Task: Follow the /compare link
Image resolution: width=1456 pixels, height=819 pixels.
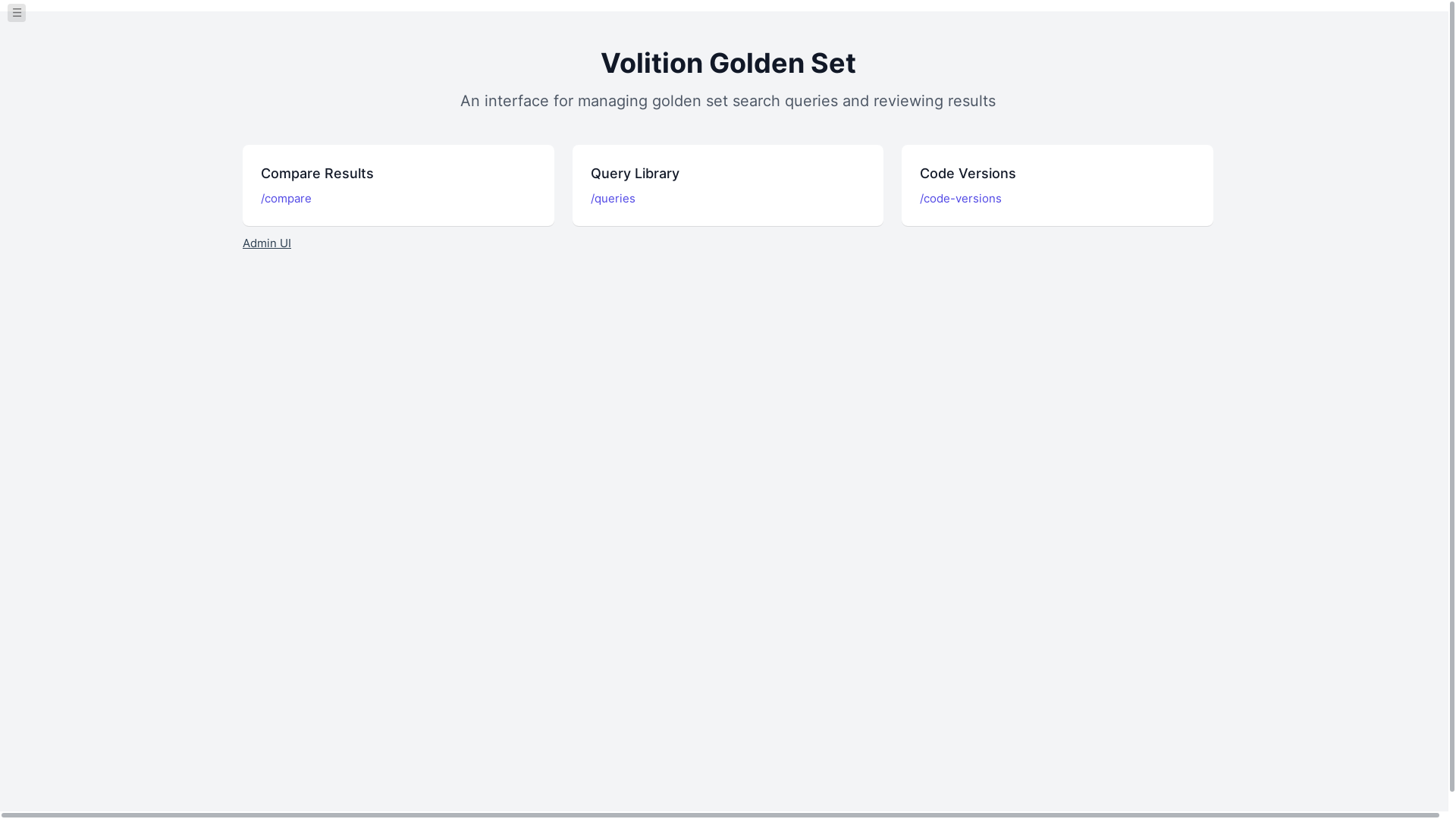Action: pos(286,199)
